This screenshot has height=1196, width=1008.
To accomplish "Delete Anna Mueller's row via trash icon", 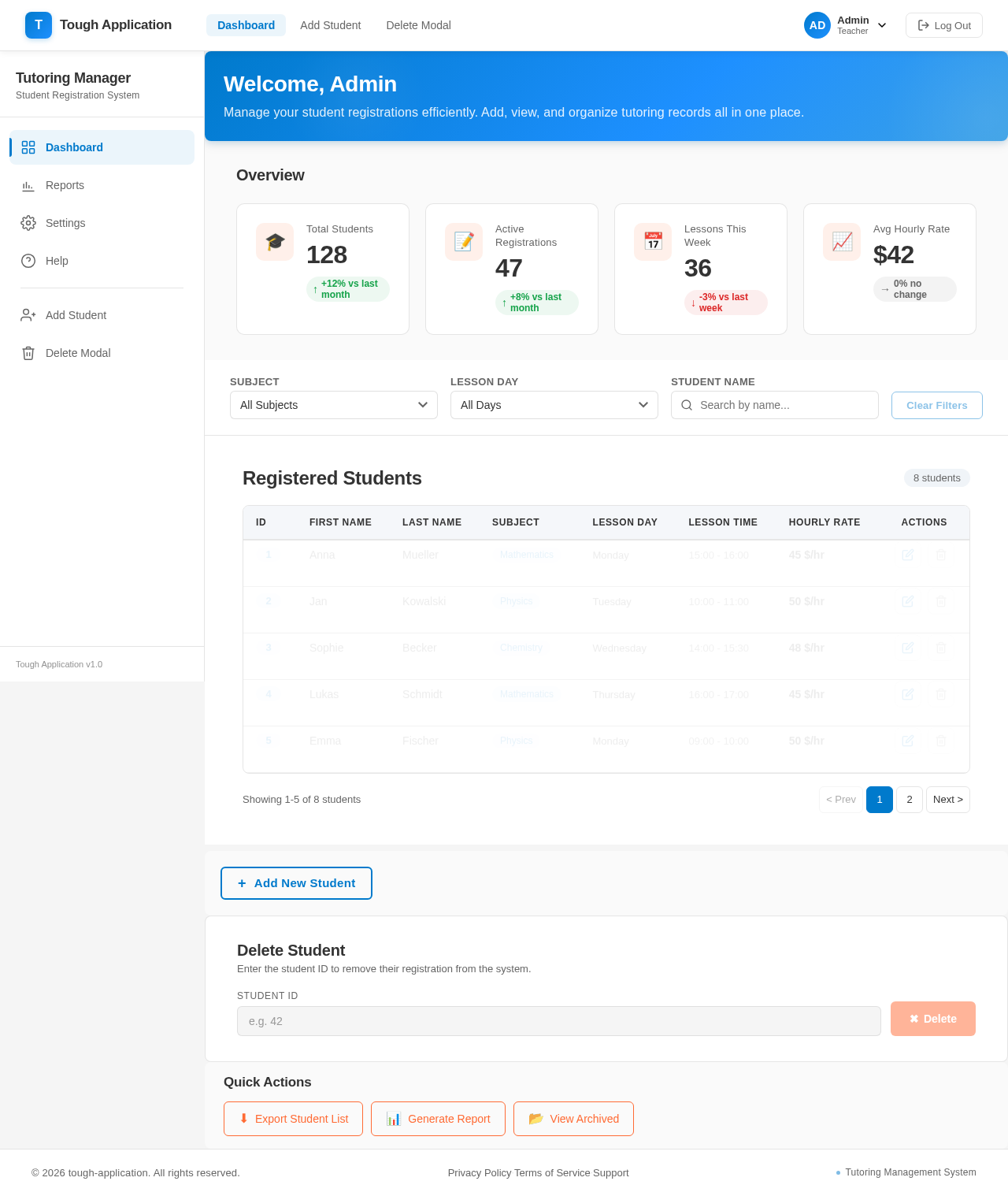I will click(x=940, y=555).
